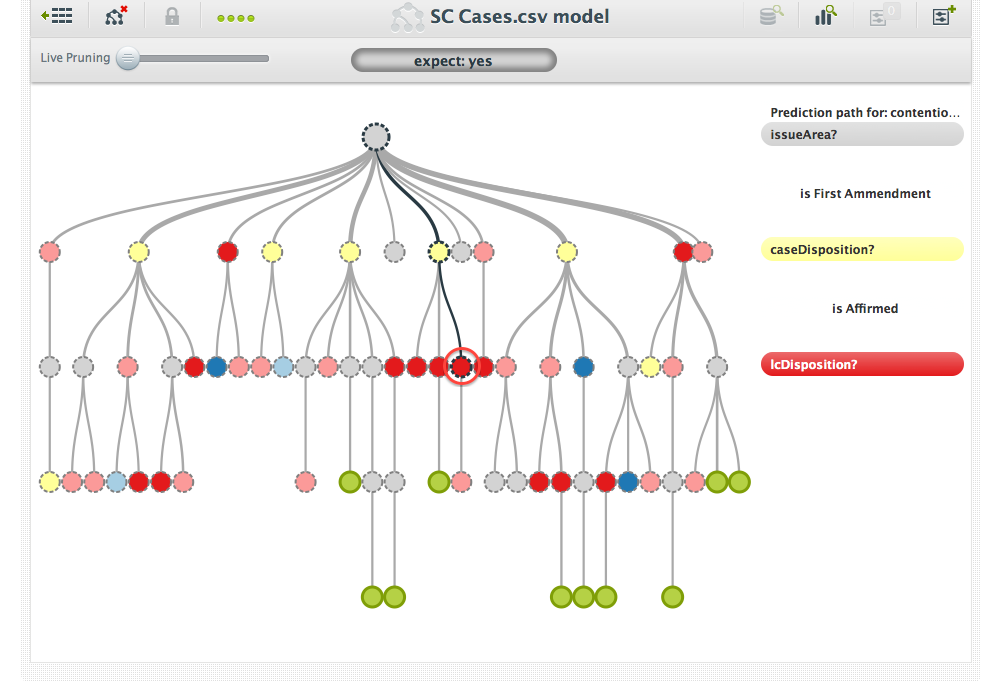Expand the dark-outlined yellow node on highlighted path

tap(438, 252)
